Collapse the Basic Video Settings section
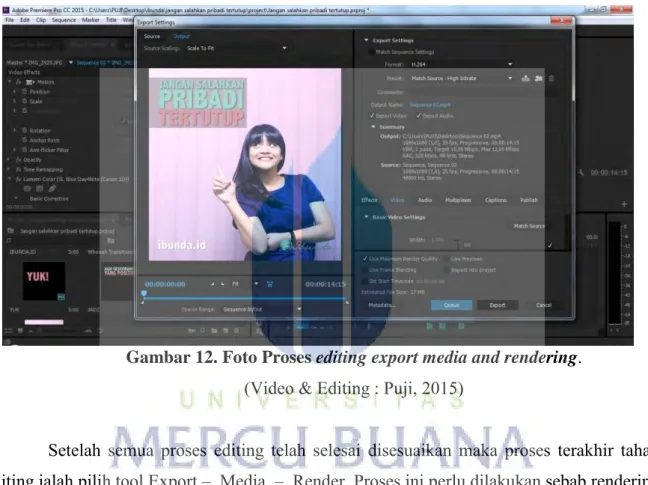648x485 pixels. click(366, 217)
